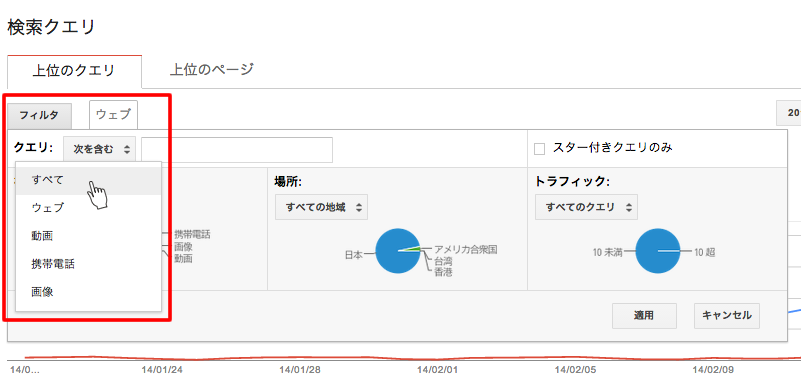The width and height of the screenshot is (801, 391).
Task: Open the すべての地域 location dropdown
Action: click(x=321, y=207)
